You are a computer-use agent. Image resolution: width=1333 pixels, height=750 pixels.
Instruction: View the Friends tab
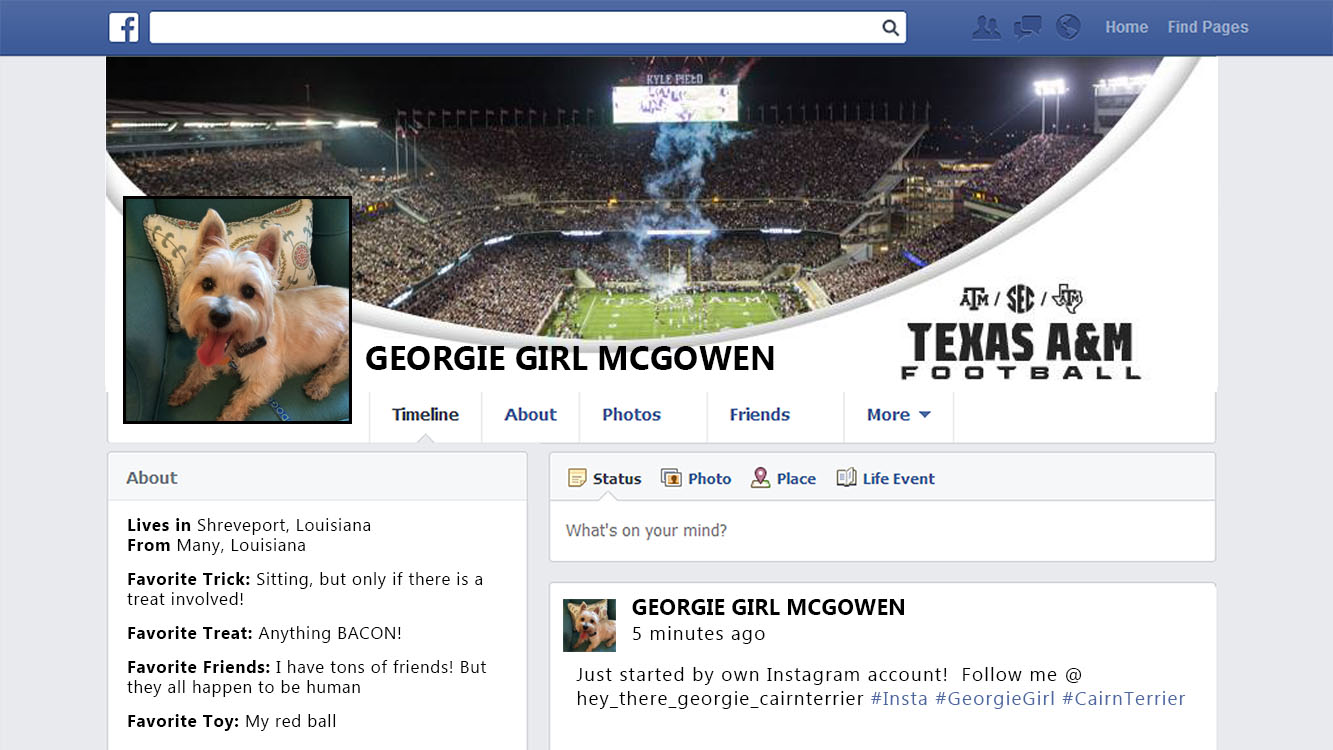click(x=759, y=415)
